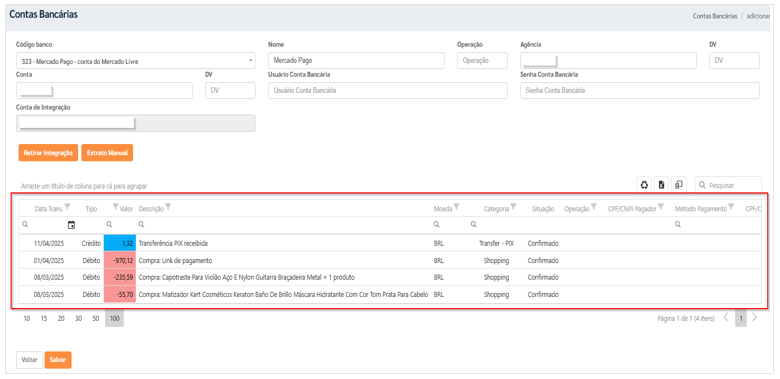
Task: Open the Categoria column filter icon
Action: click(x=513, y=207)
